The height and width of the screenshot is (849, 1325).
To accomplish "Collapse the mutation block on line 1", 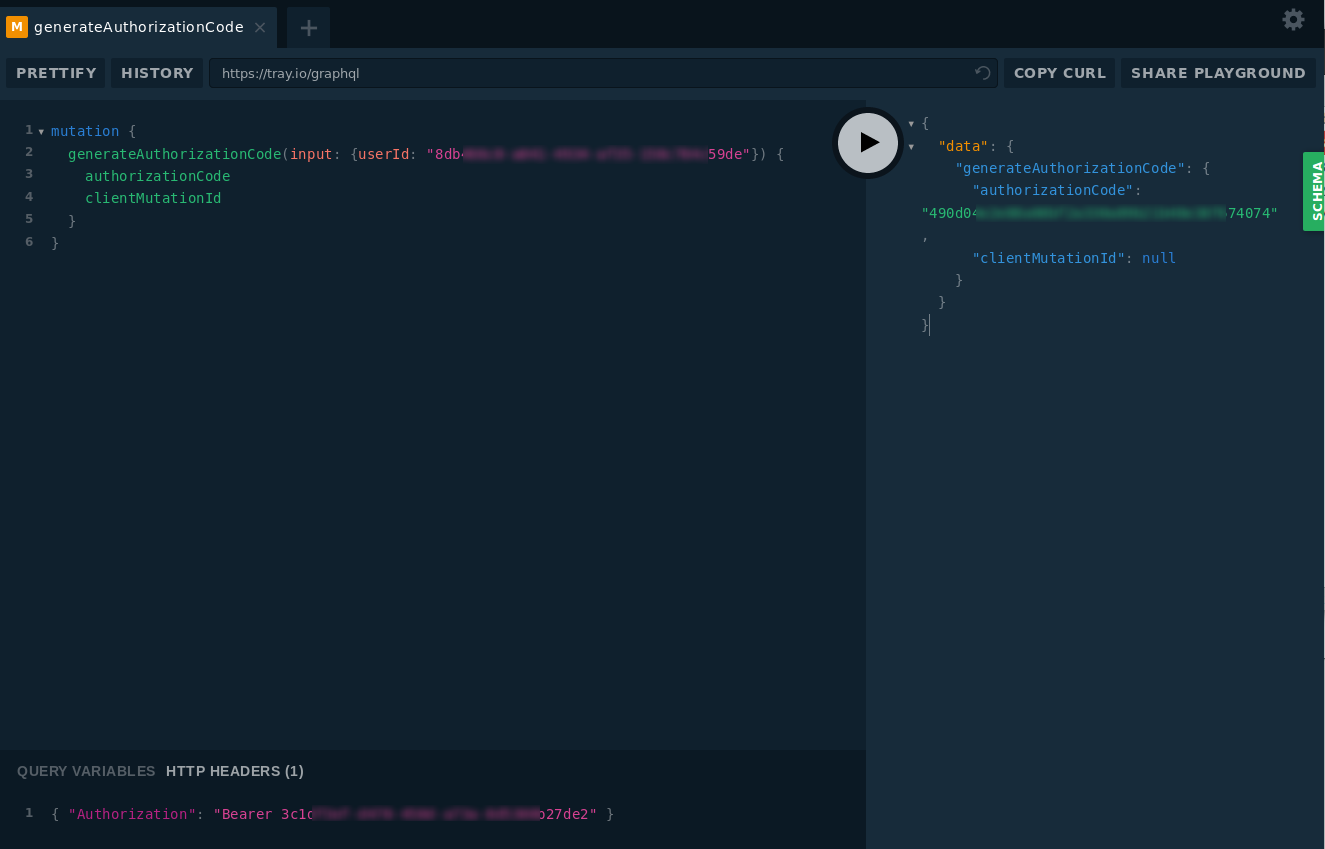I will [x=41, y=132].
